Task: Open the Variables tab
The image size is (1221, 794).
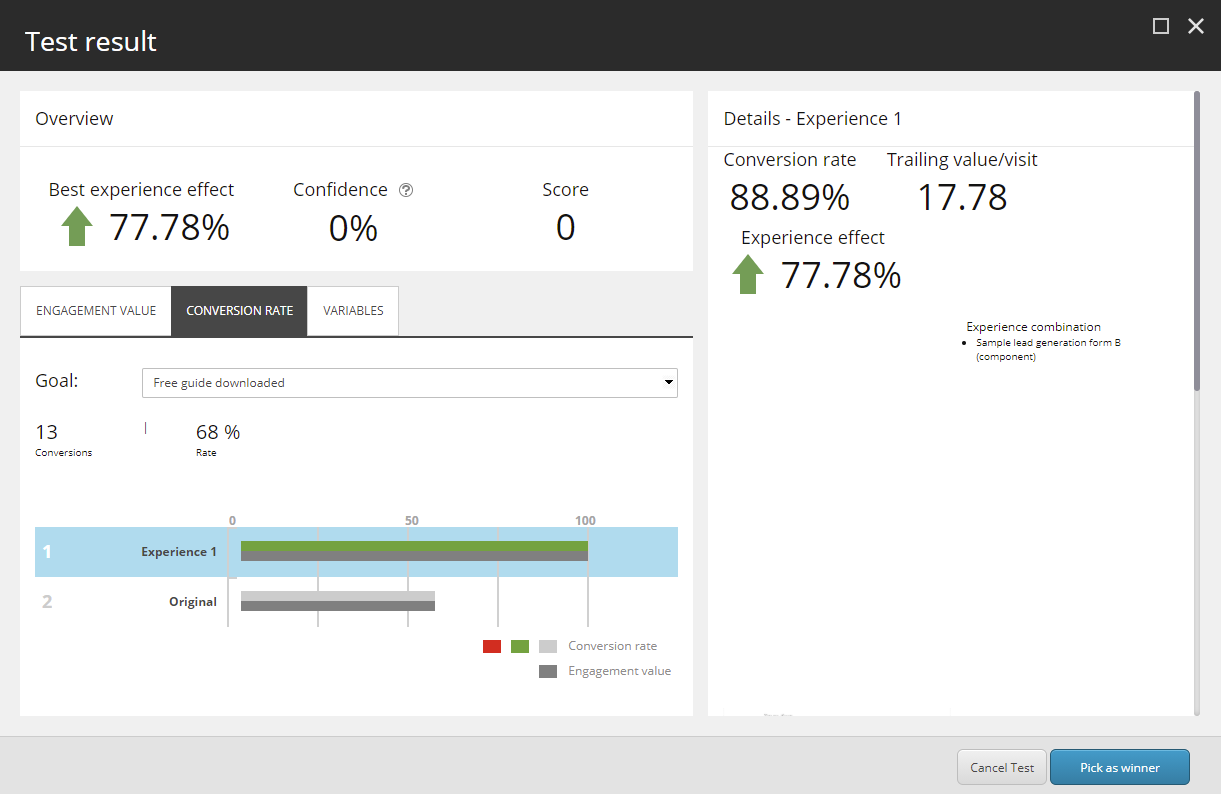Action: (353, 311)
